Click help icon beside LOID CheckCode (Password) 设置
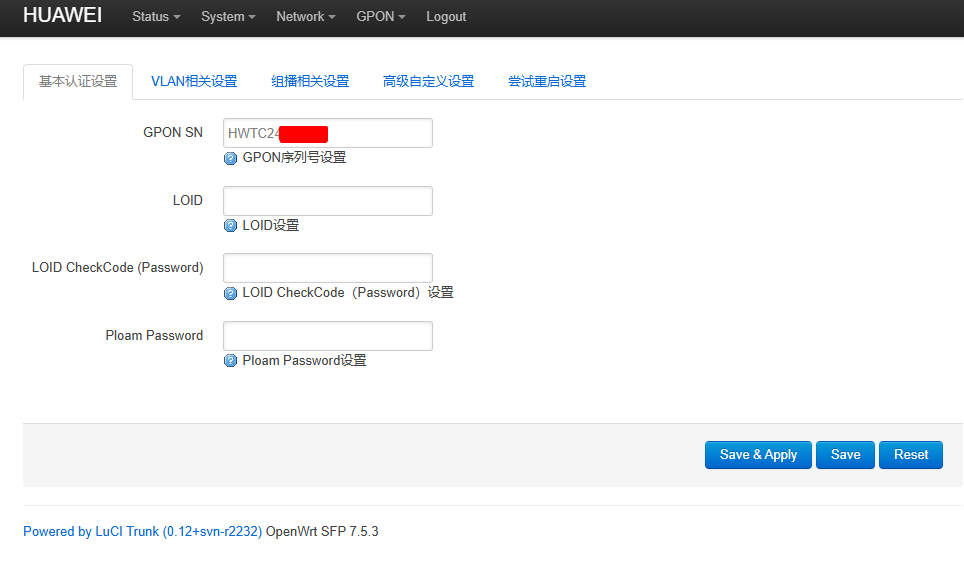The image size is (964, 572). coord(231,293)
